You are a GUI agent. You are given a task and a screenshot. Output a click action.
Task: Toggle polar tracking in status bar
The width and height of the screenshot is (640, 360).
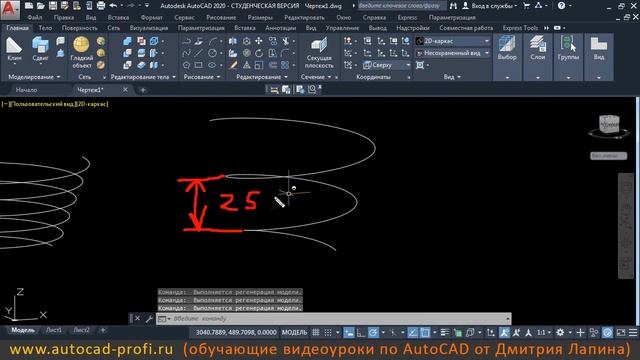tap(373, 333)
